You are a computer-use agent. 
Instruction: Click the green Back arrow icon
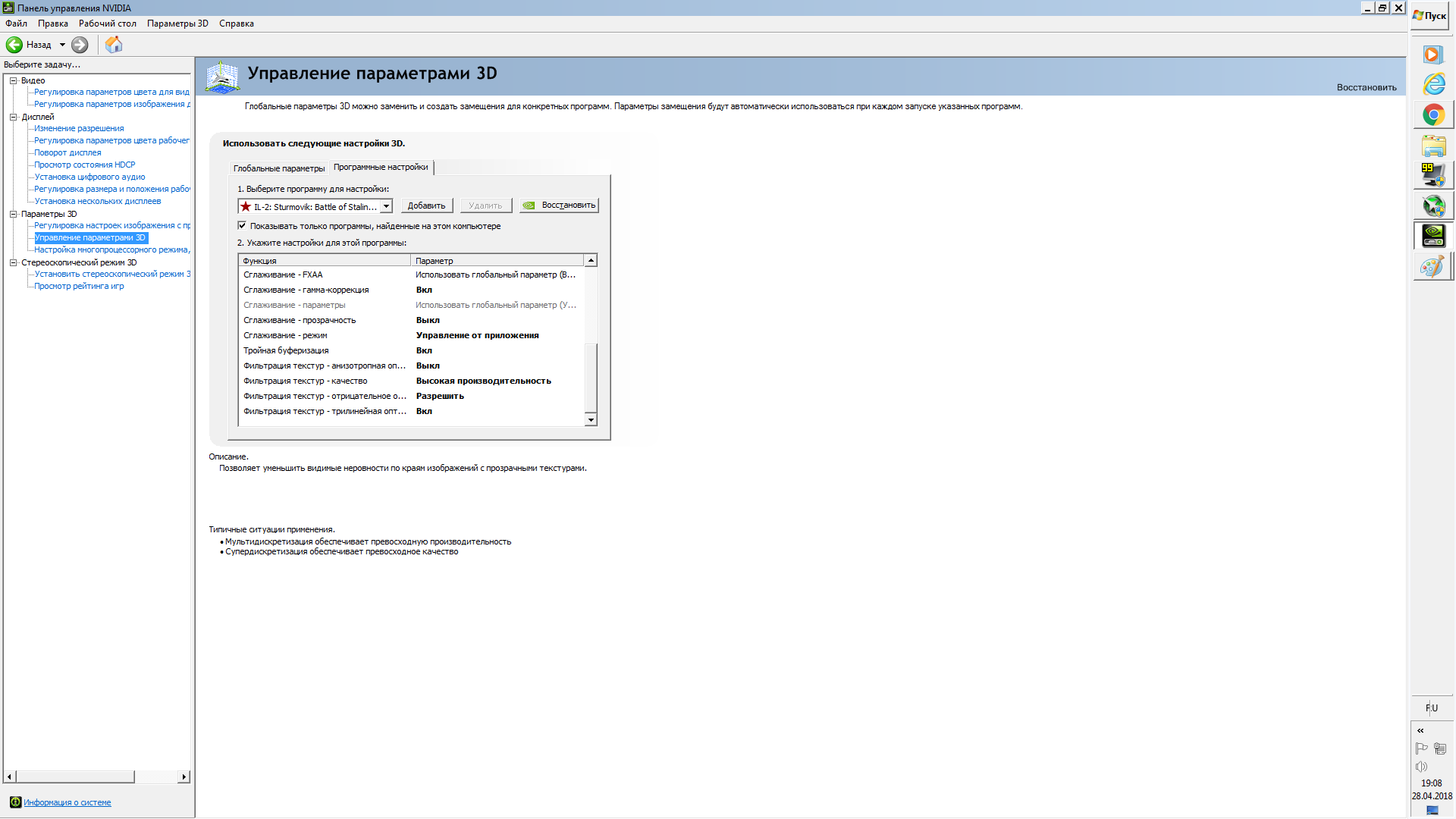[x=14, y=45]
